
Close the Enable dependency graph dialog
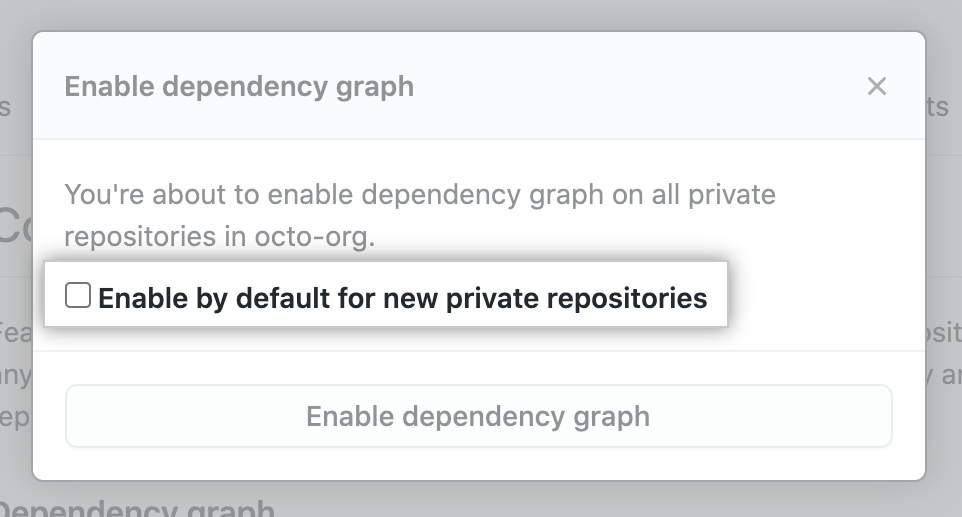tap(877, 86)
